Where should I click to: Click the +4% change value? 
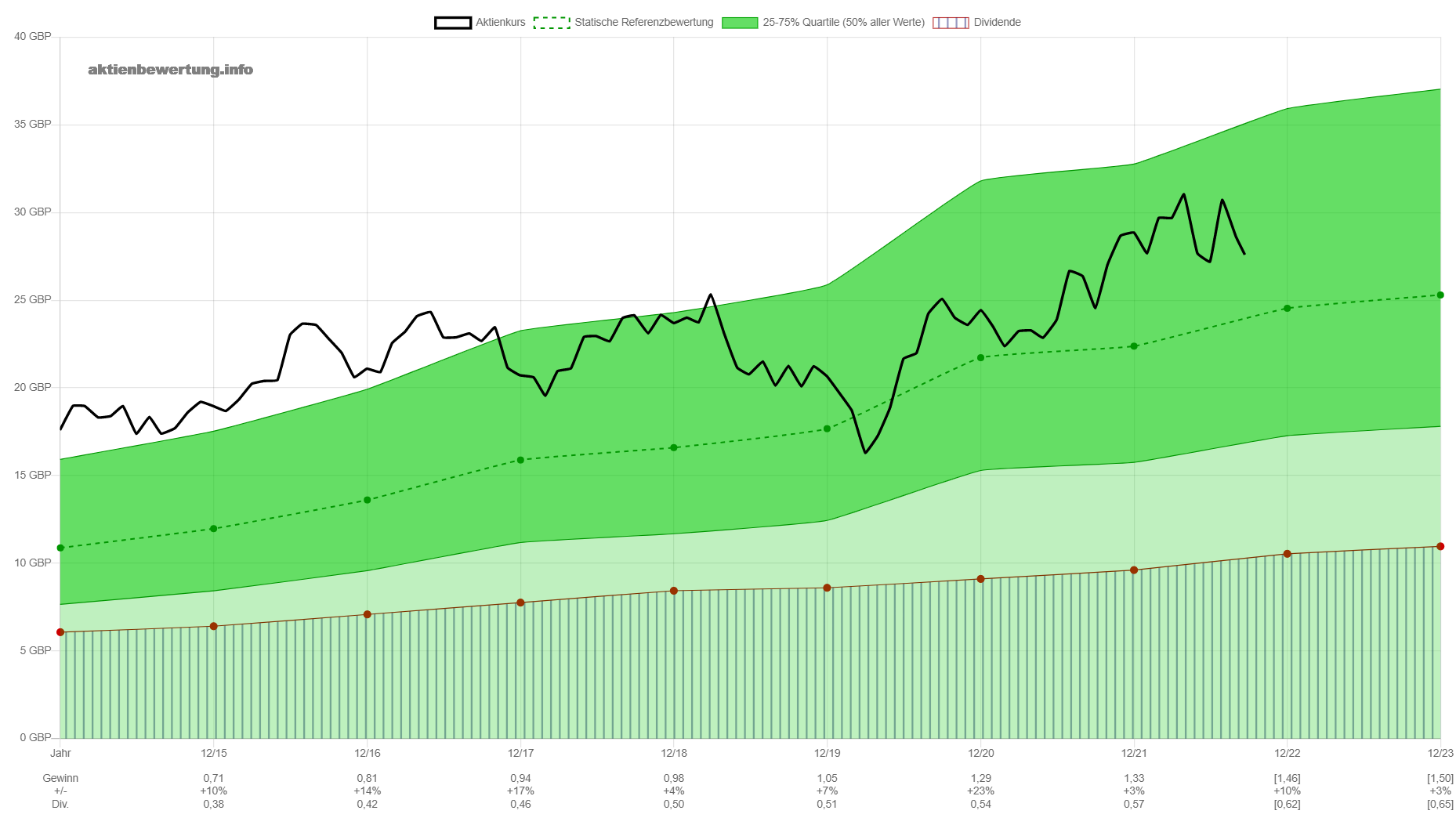coord(674,791)
